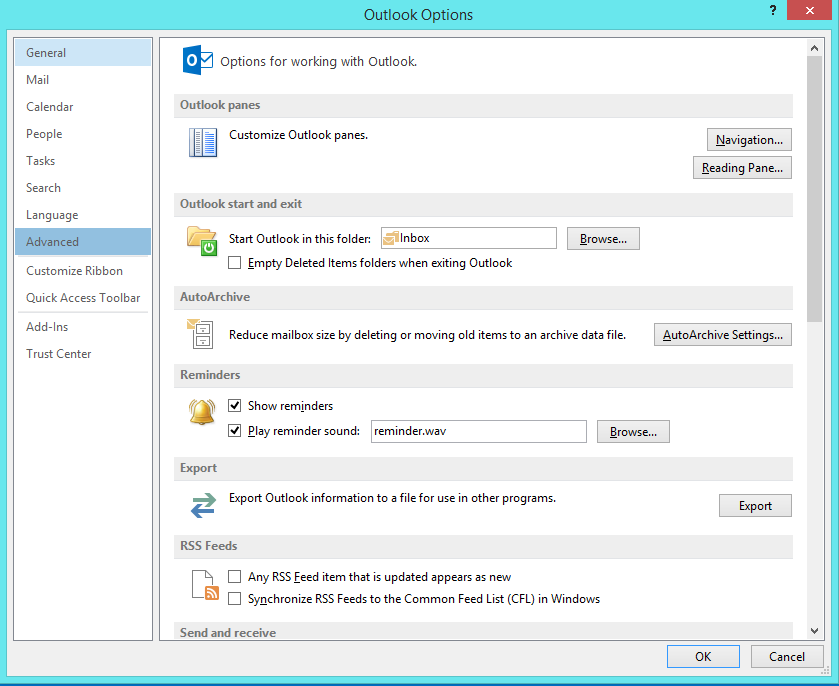The image size is (839, 686).
Task: Open the AutoArchive Settings button
Action: click(722, 335)
